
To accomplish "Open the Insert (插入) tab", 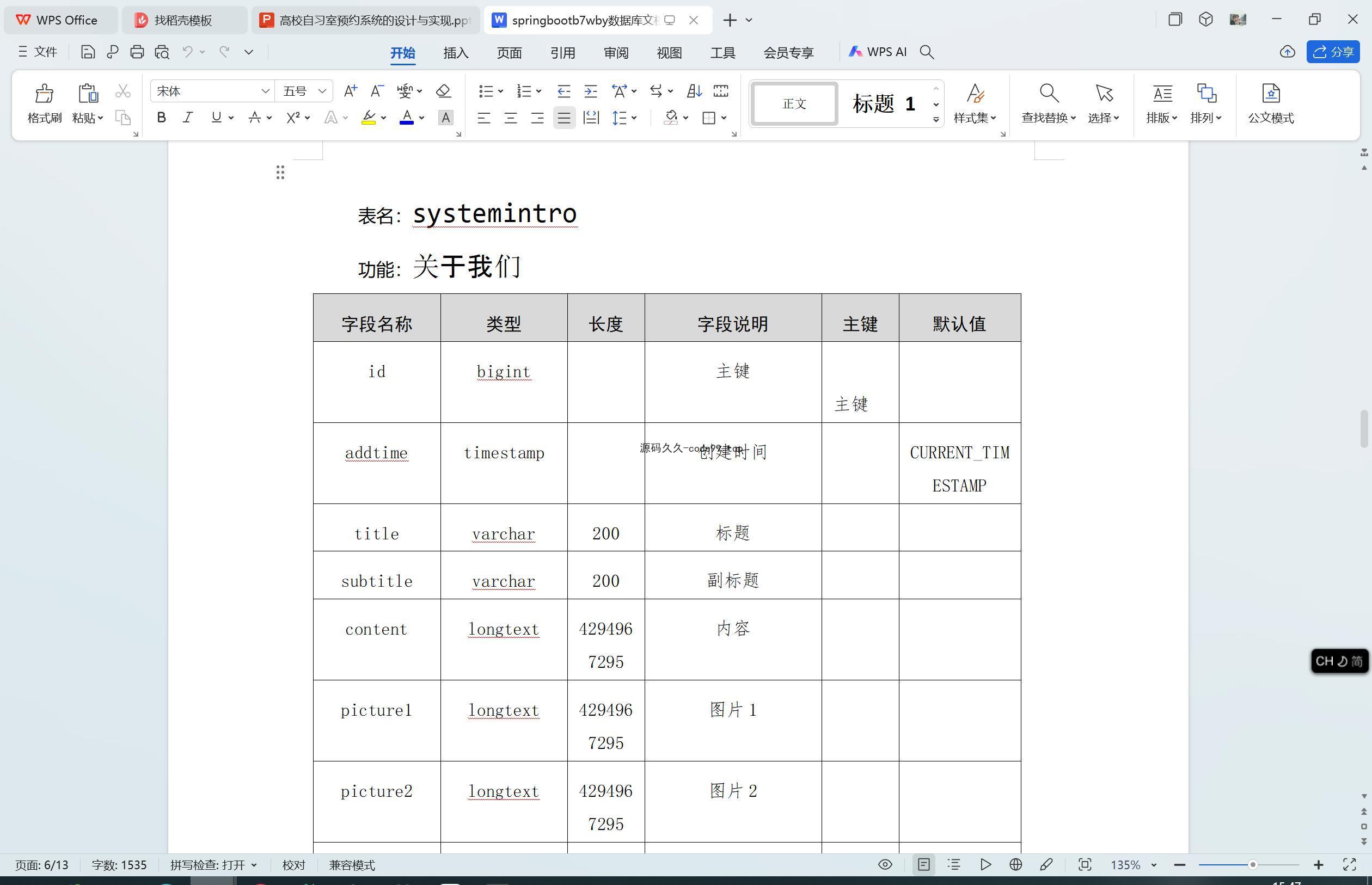I will [x=456, y=53].
